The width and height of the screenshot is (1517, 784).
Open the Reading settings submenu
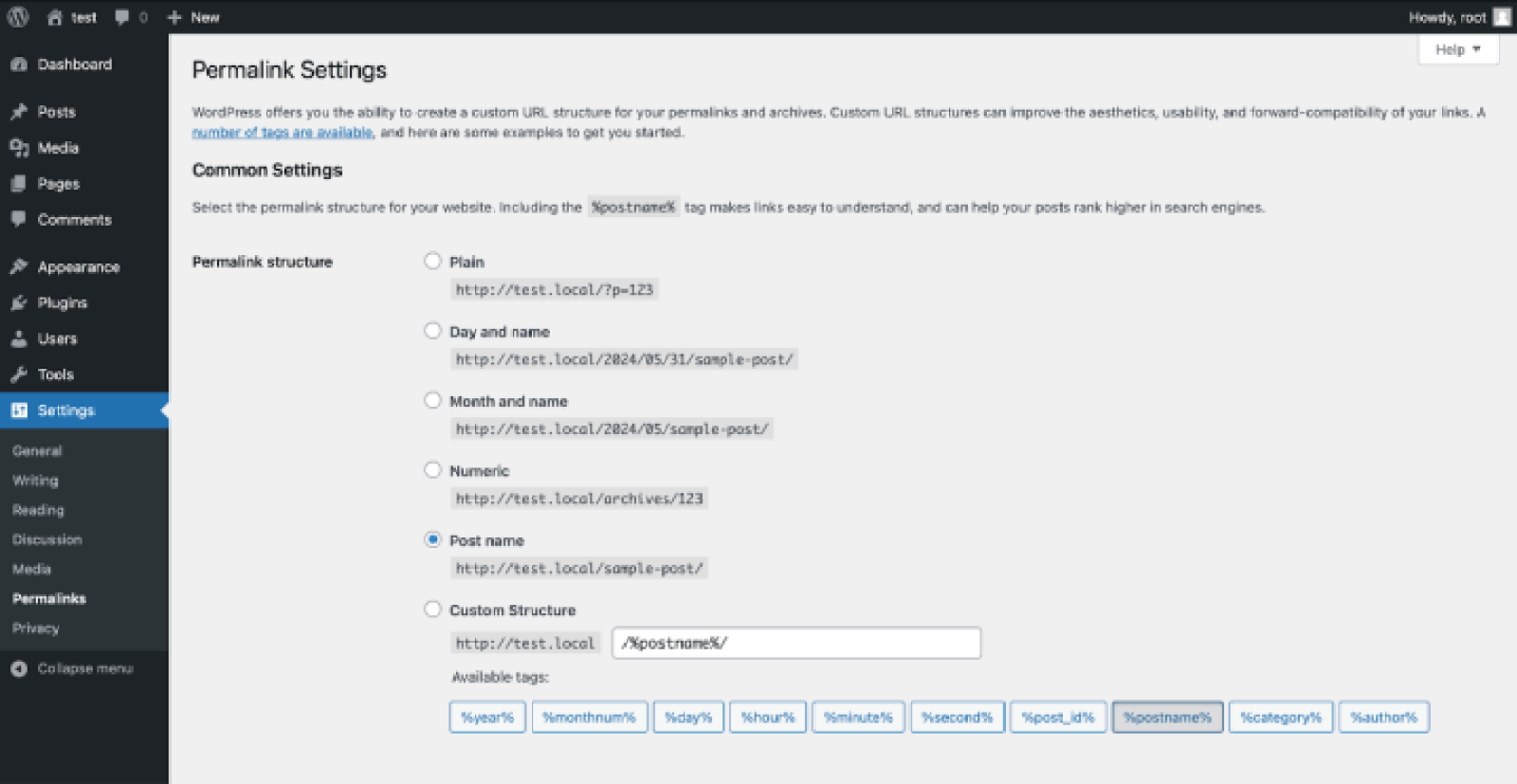(38, 510)
